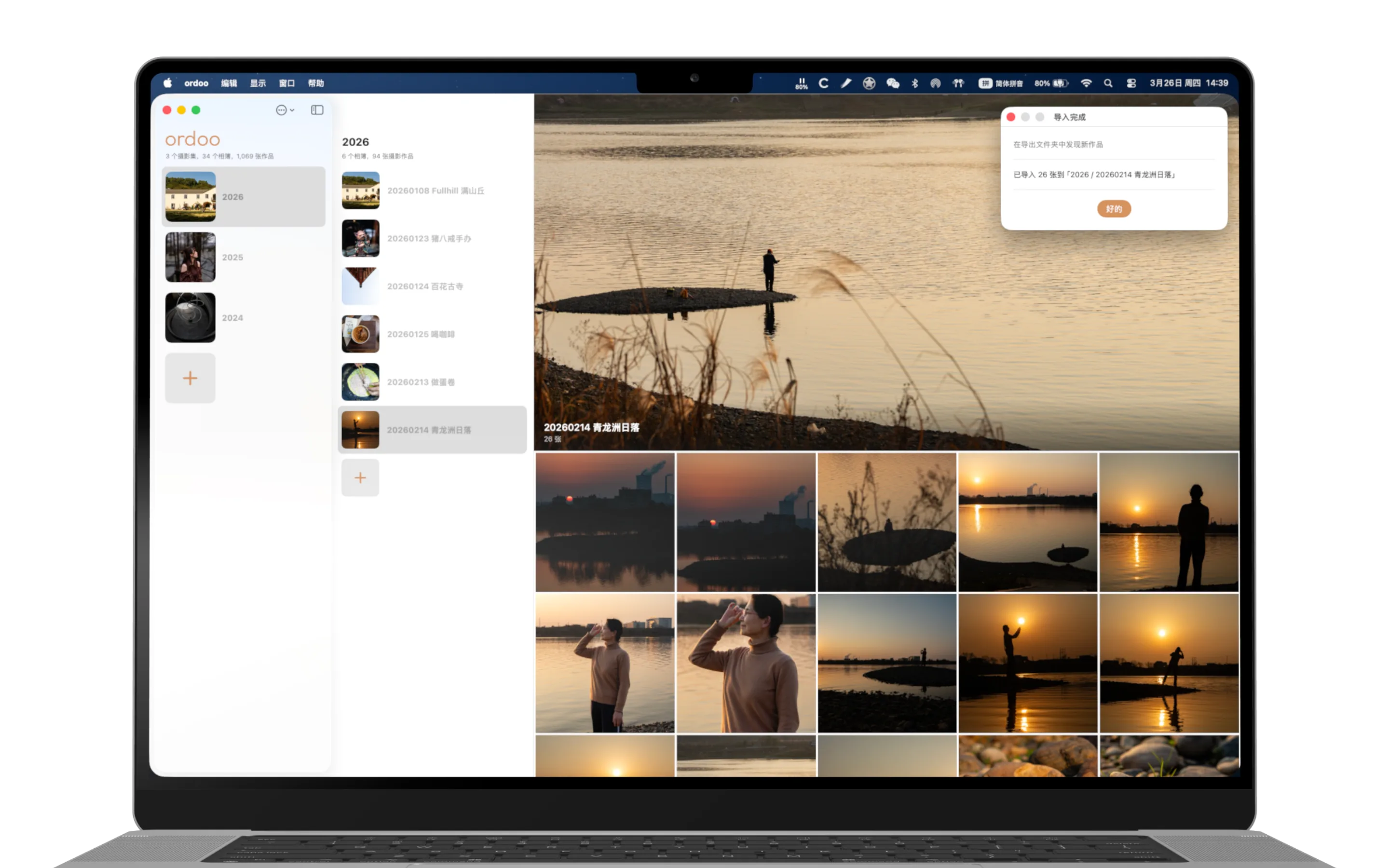Open the 编辑 menu
Image resolution: width=1389 pixels, height=868 pixels.
[x=229, y=83]
